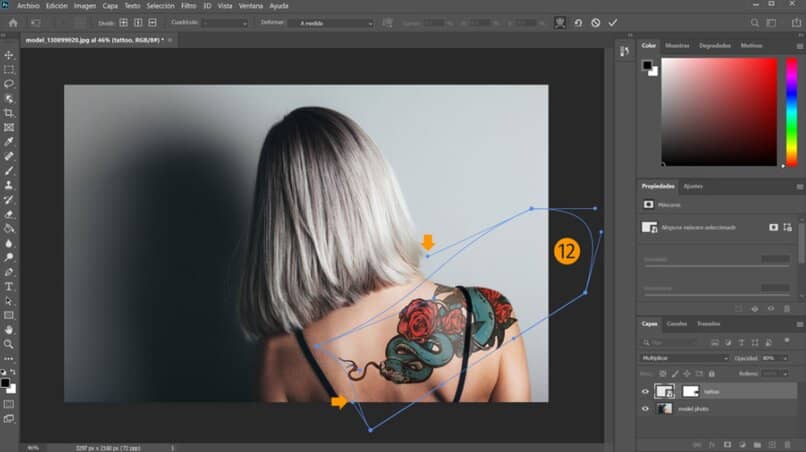806x452 pixels.
Task: Hide the tattoo layer eye icon
Action: (645, 392)
